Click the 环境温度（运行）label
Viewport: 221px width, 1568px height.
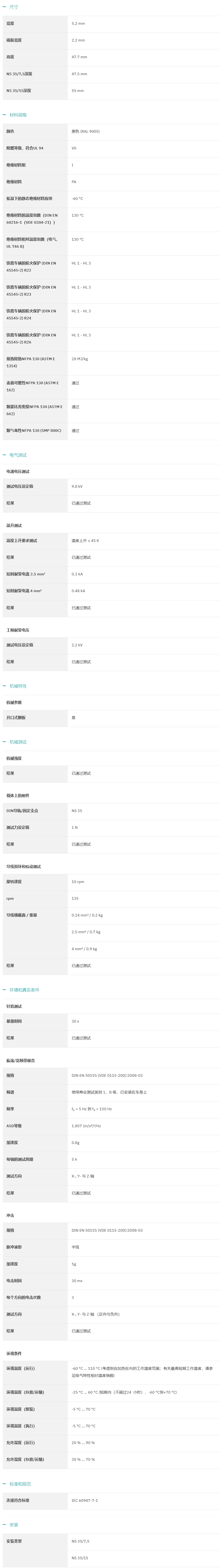pyautogui.click(x=21, y=1368)
